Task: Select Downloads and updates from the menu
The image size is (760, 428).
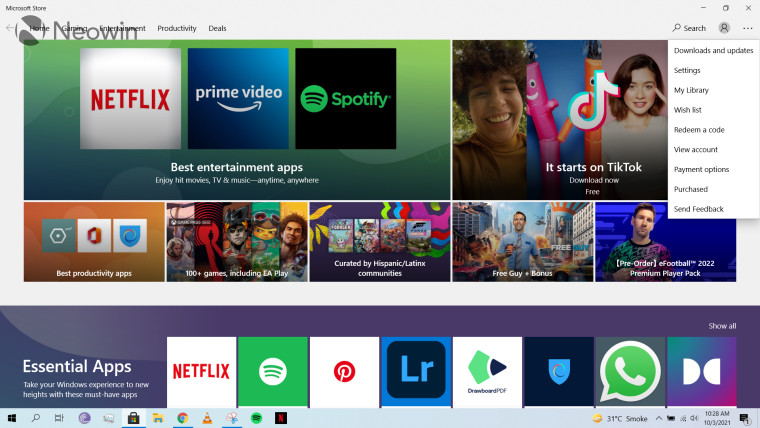Action: click(x=713, y=50)
